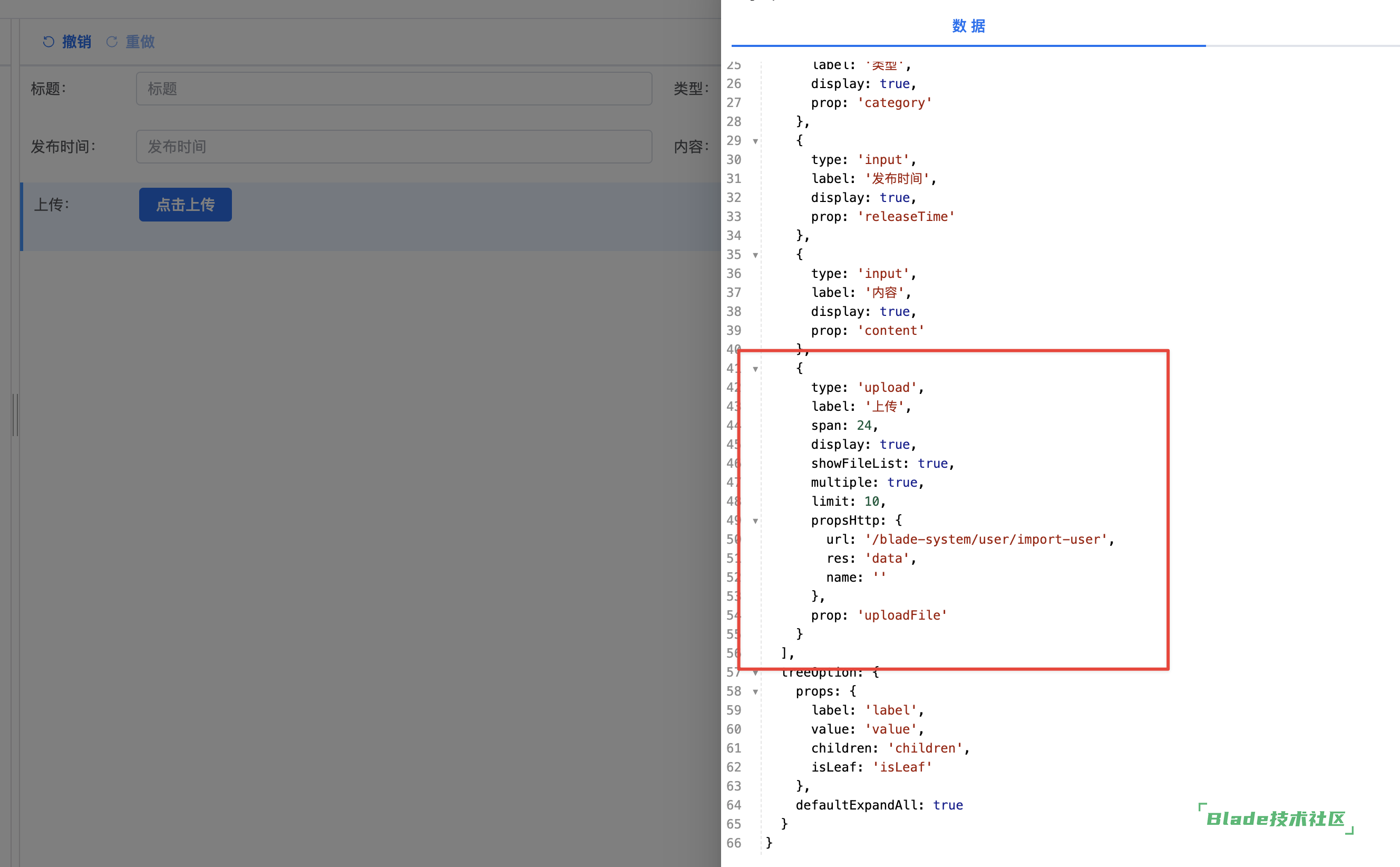Viewport: 1400px width, 867px height.
Task: Collapse props block at line 58
Action: point(755,692)
